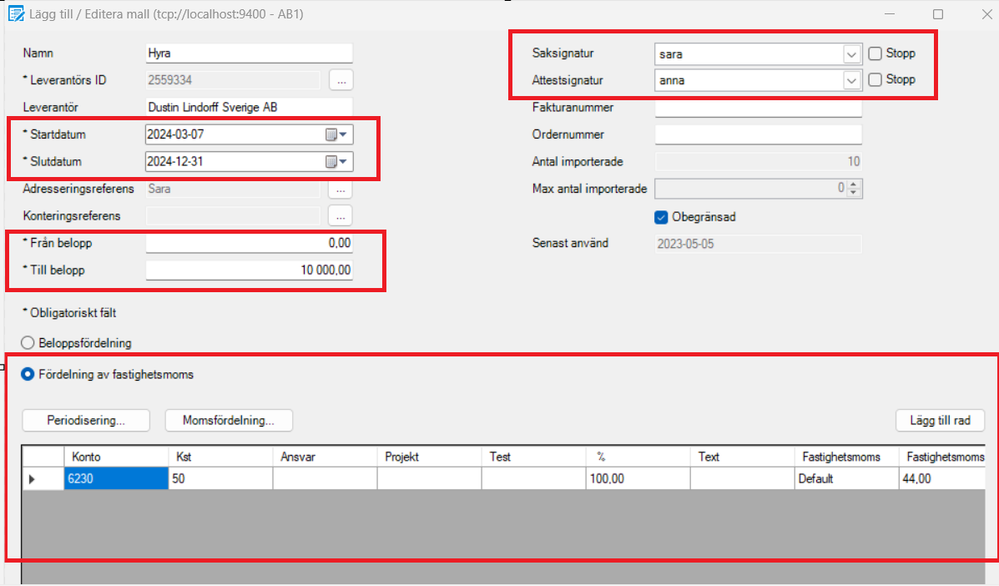Click the Test column header

[x=534, y=457]
